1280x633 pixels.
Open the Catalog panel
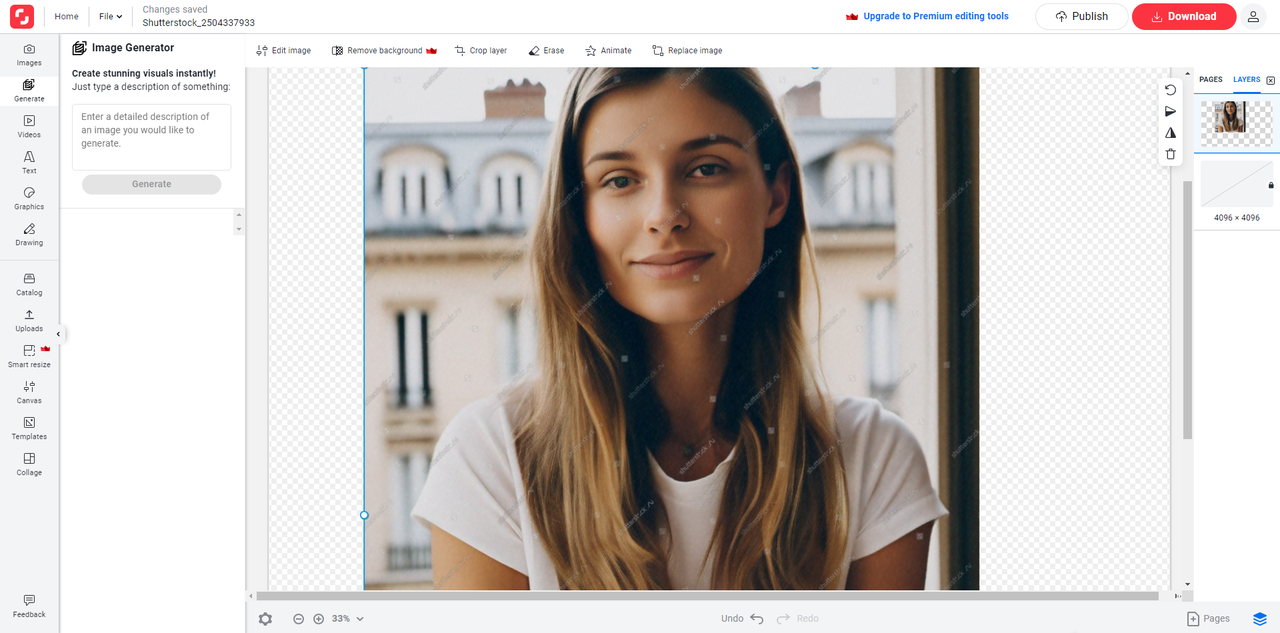point(29,285)
